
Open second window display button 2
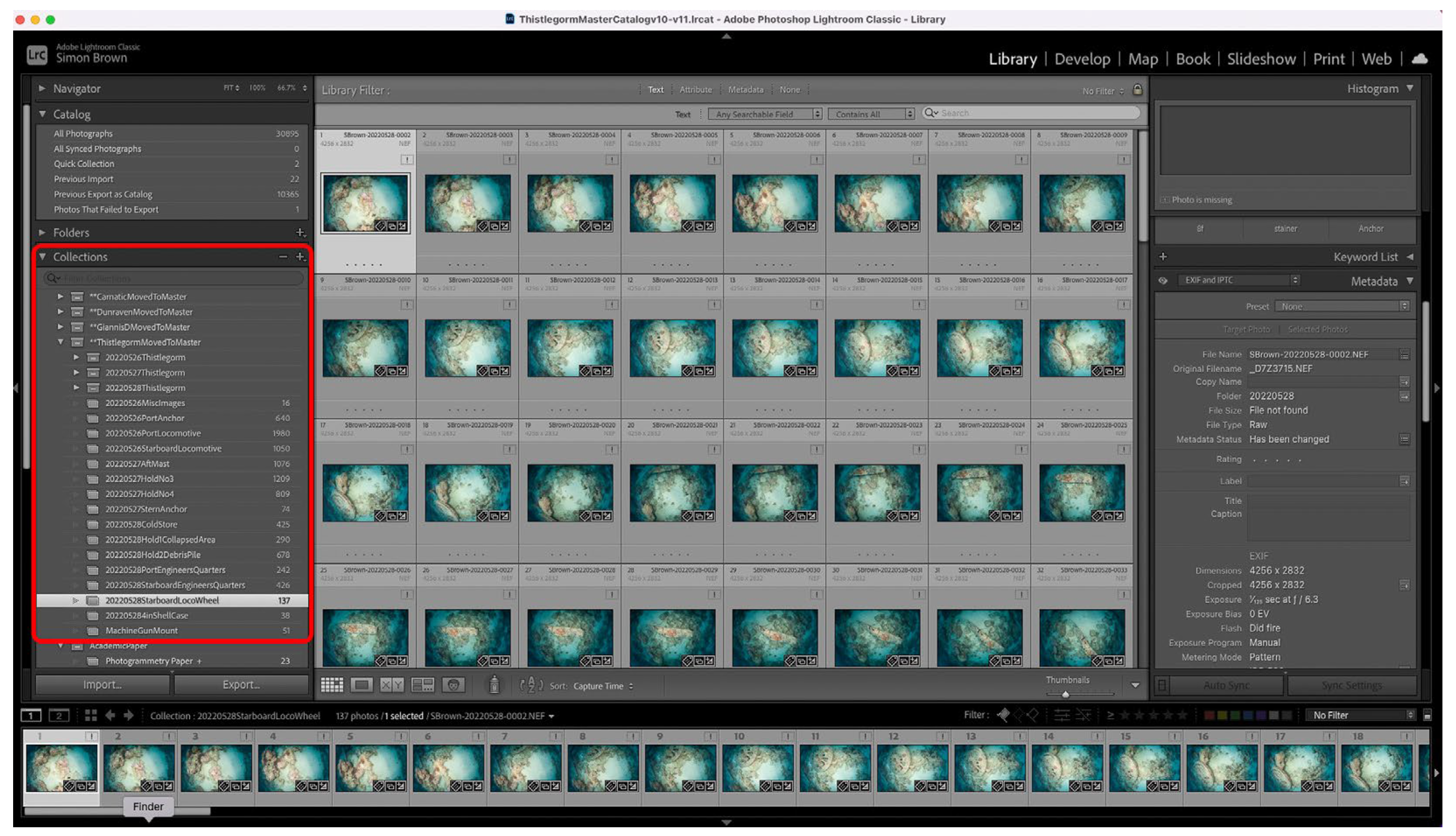pyautogui.click(x=59, y=716)
